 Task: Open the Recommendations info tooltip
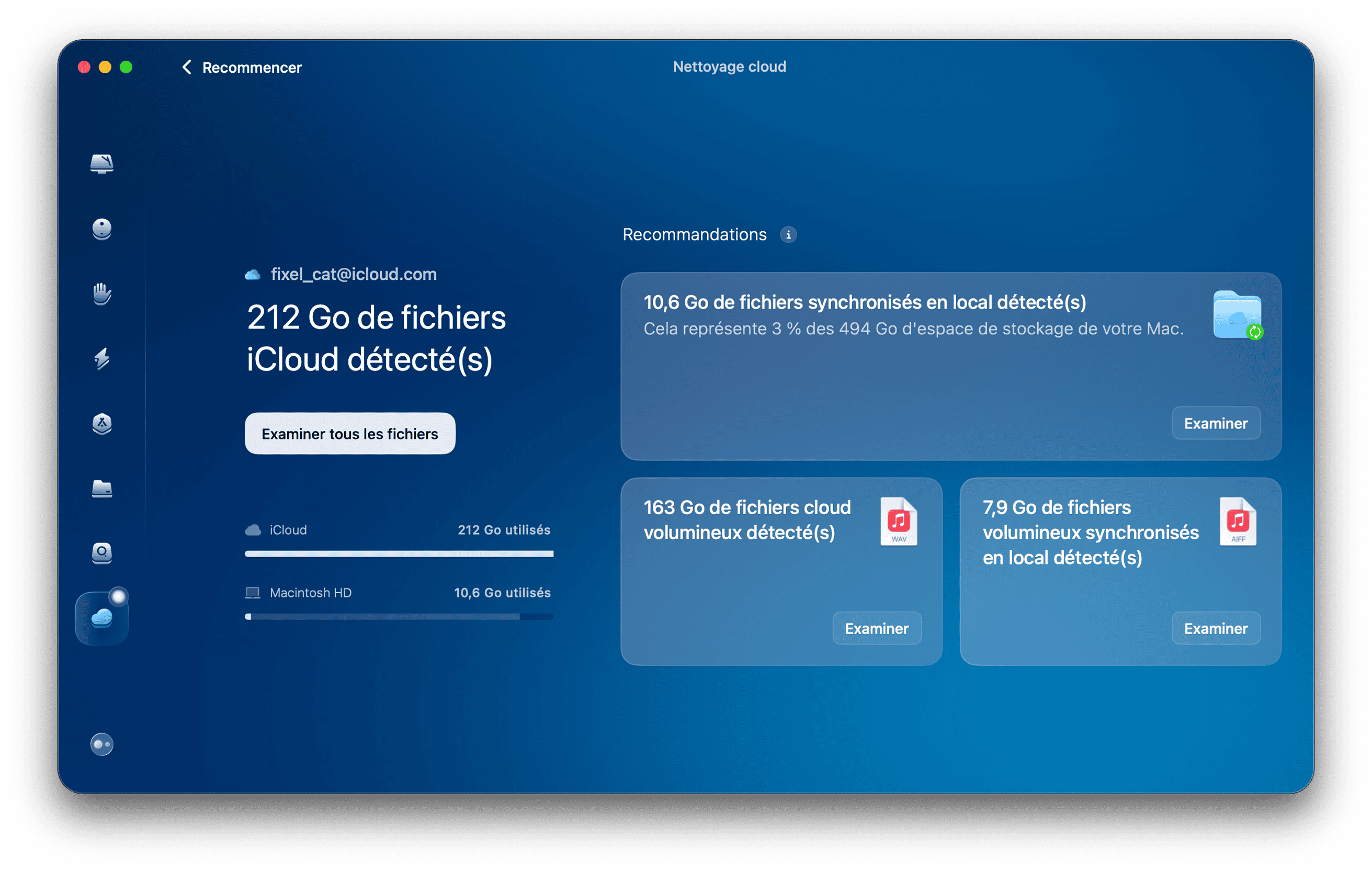[789, 234]
